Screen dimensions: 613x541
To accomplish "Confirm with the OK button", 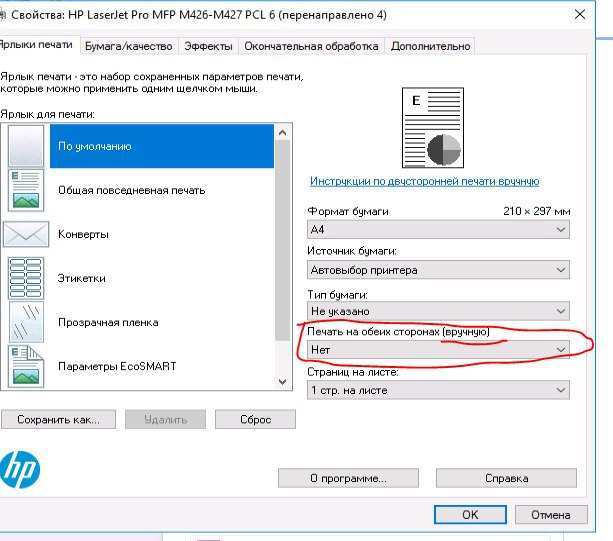I will pos(470,514).
